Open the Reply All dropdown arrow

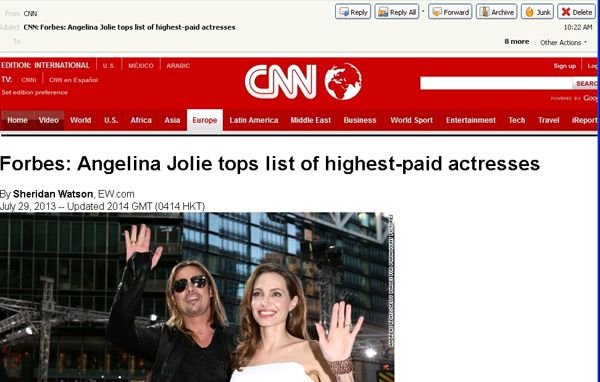coord(423,11)
